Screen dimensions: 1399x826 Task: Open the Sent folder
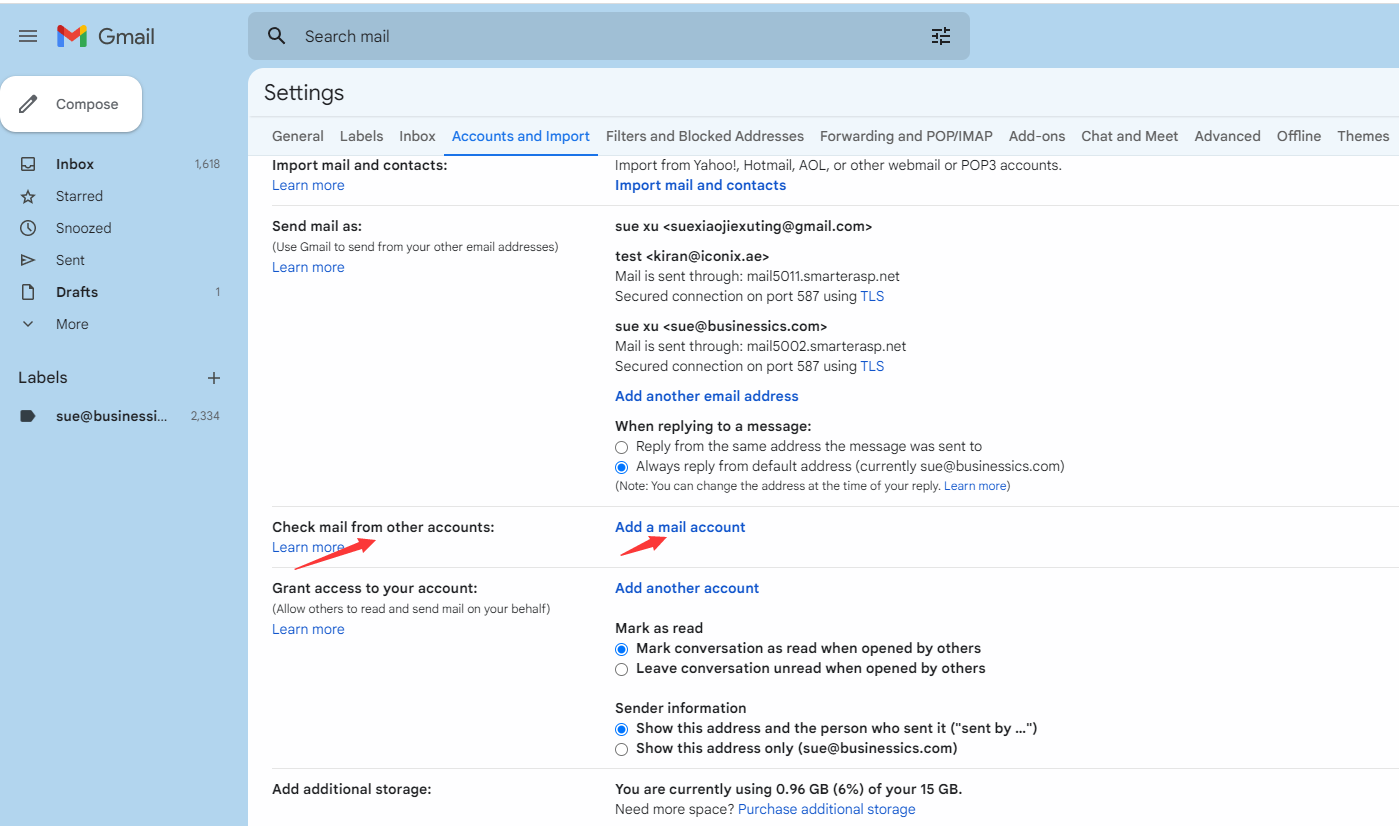point(70,260)
